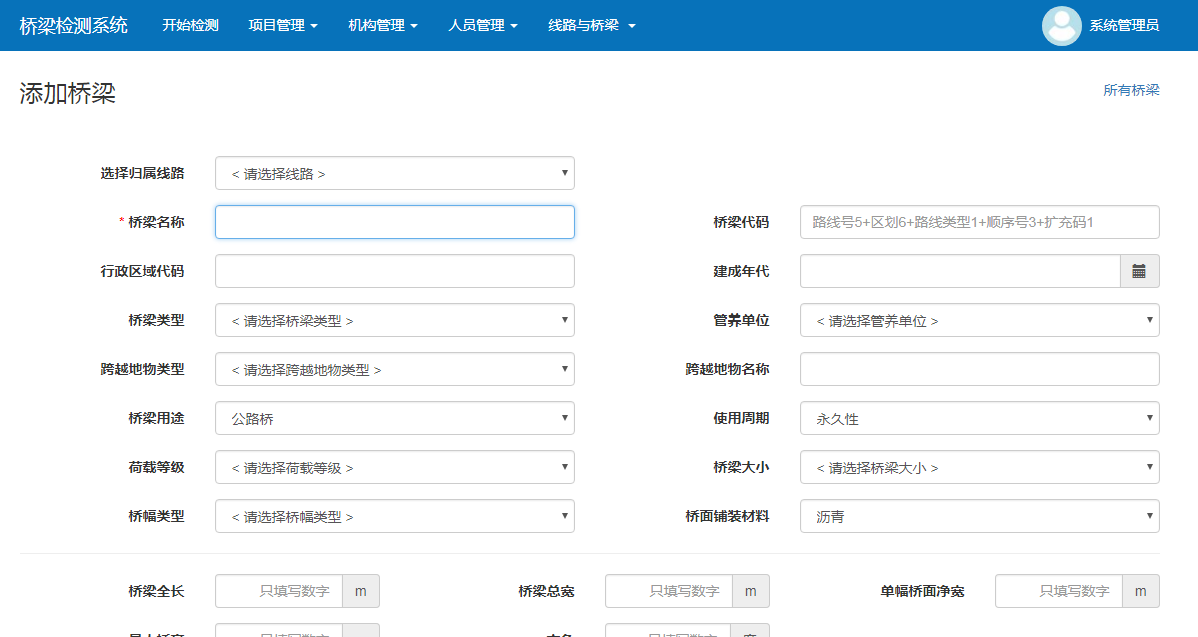1198x637 pixels.
Task: Expand the 桥梁类型 dropdown
Action: (394, 320)
